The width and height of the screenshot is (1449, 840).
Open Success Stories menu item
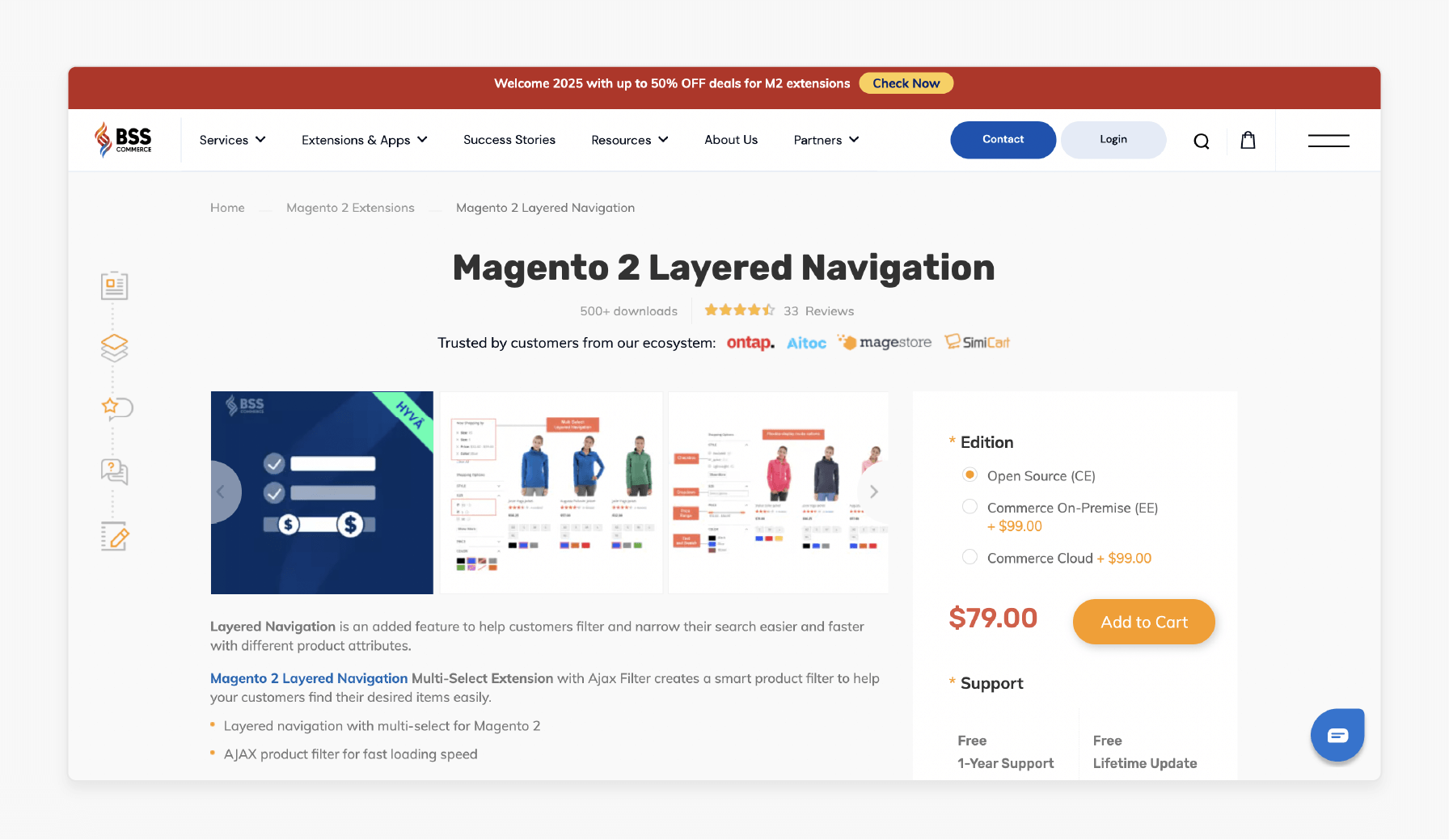tap(509, 140)
